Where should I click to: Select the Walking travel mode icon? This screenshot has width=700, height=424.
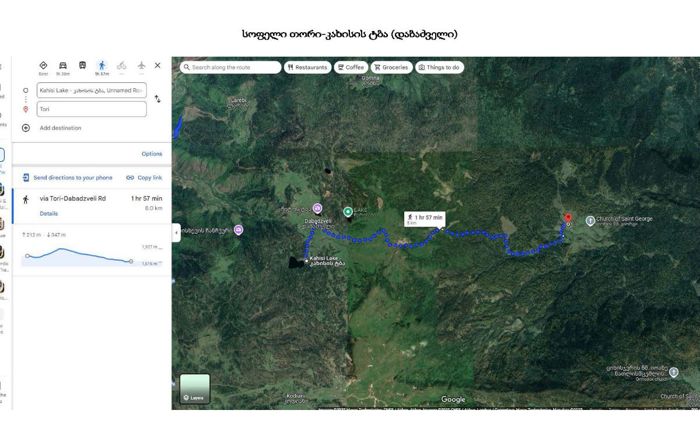point(102,66)
